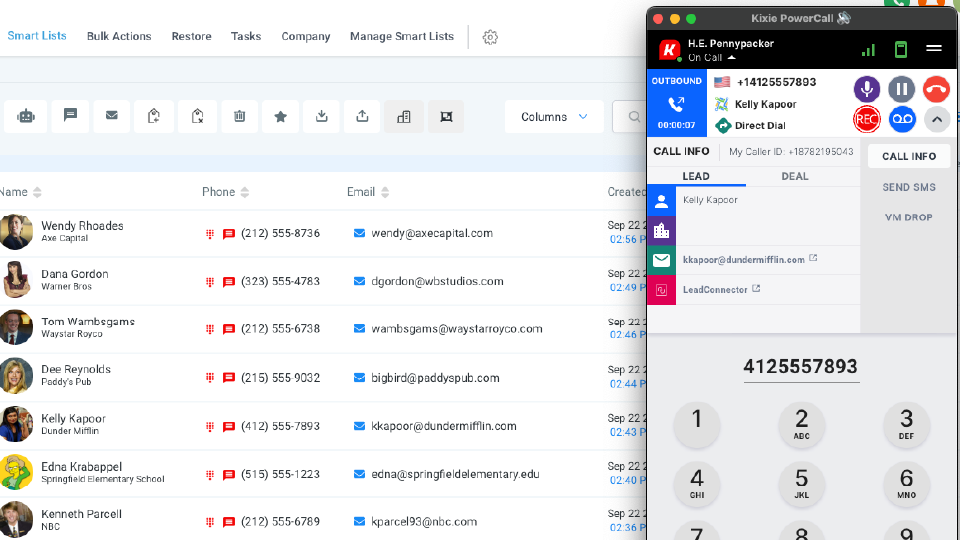
Task: Click the star review toolbar icon
Action: click(x=280, y=116)
